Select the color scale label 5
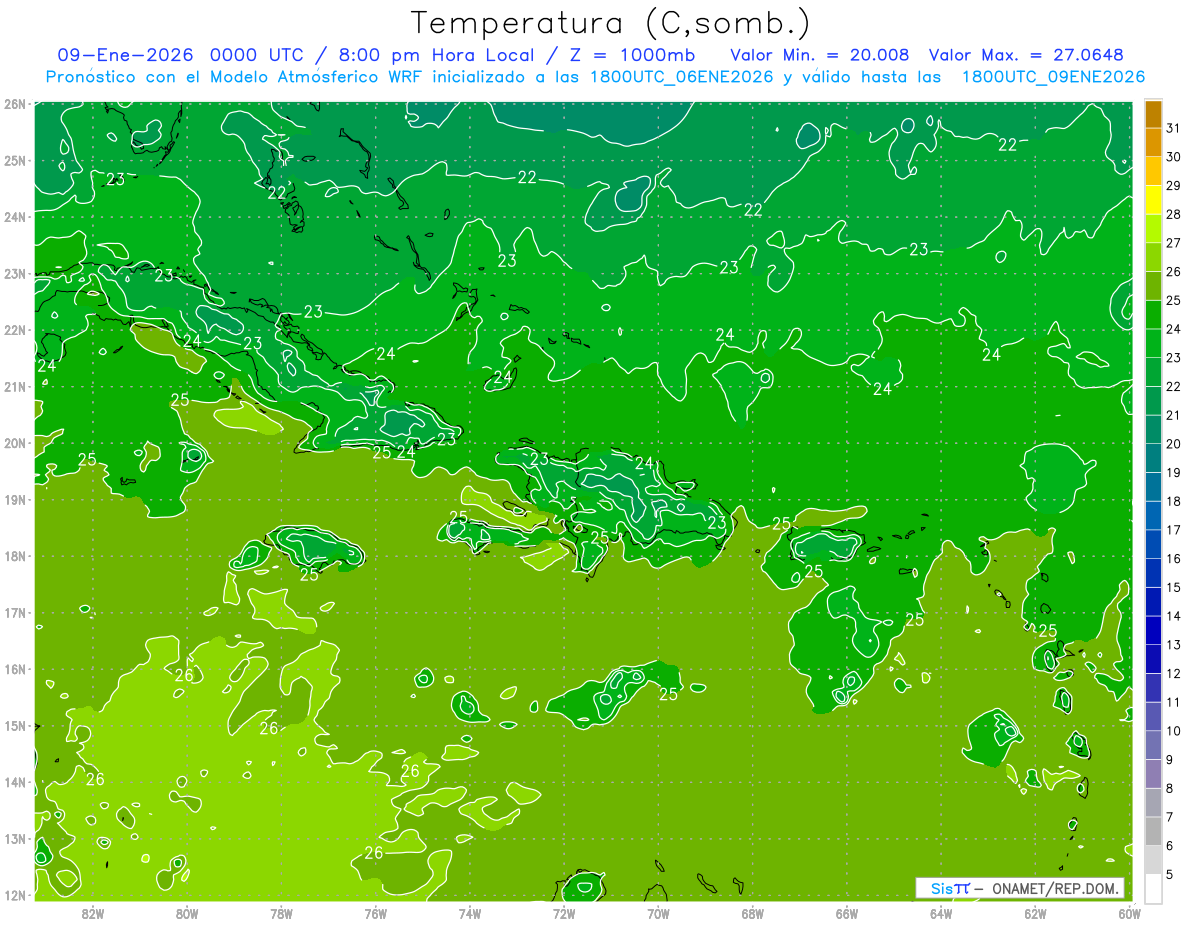 click(x=1170, y=874)
